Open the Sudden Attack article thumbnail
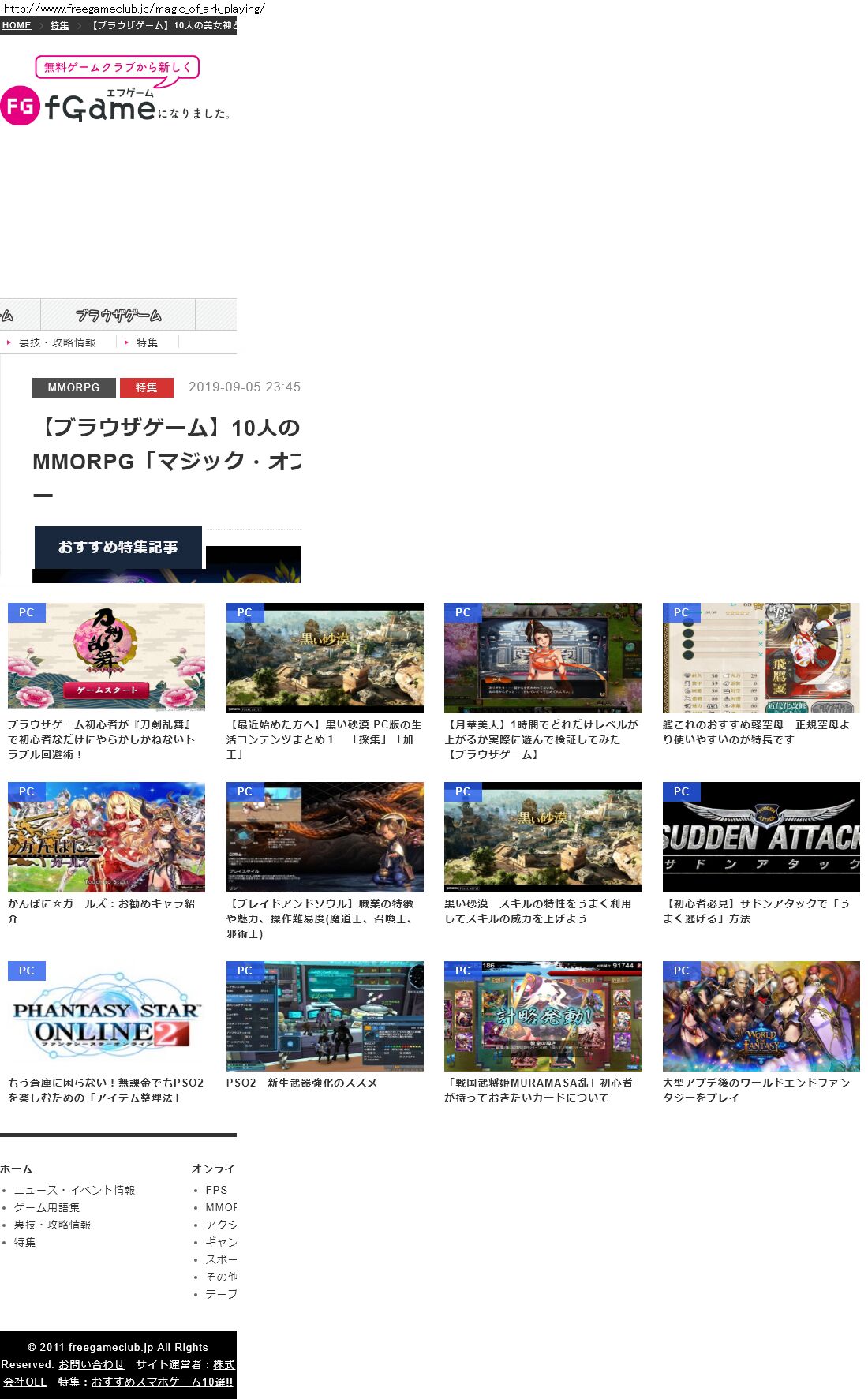The width and height of the screenshot is (868, 1399). (x=761, y=836)
